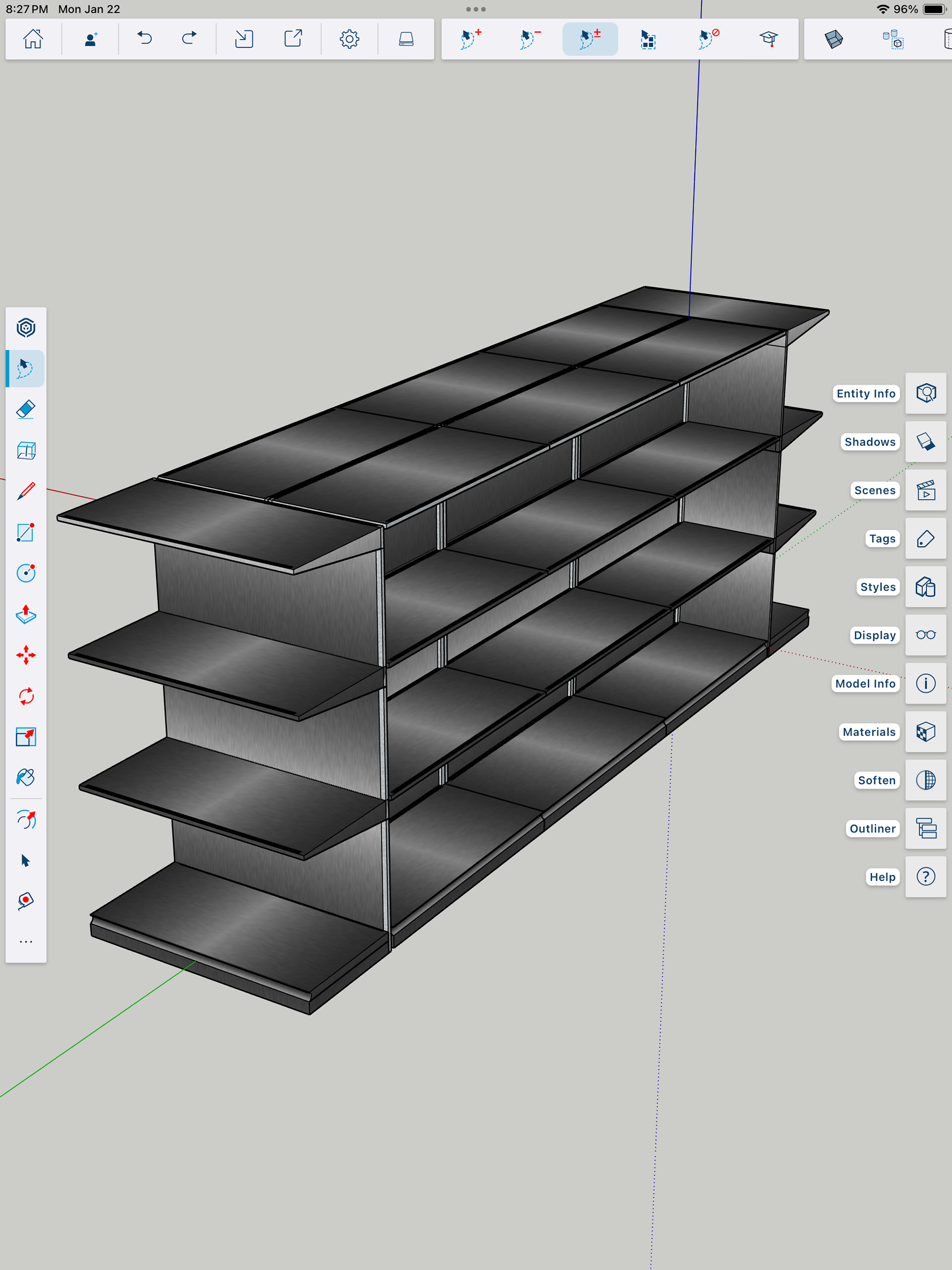Toggle add/subtract selection mode
This screenshot has width=952, height=1270.
click(x=590, y=39)
